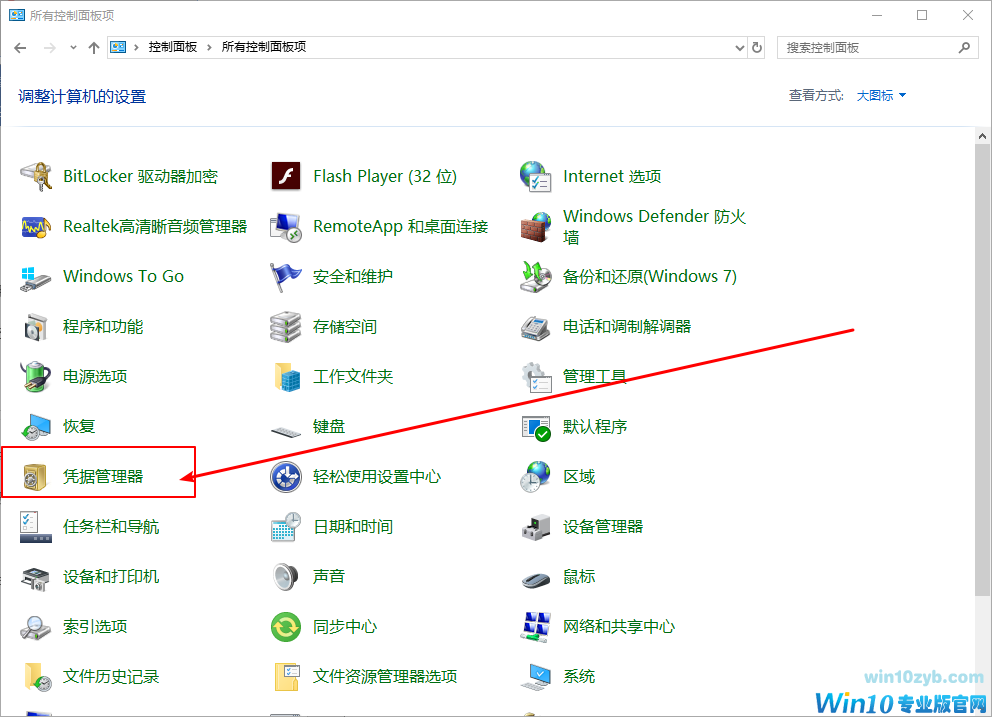The image size is (992, 717).
Task: Open the 鼠标 mouse icon
Action: [536, 577]
